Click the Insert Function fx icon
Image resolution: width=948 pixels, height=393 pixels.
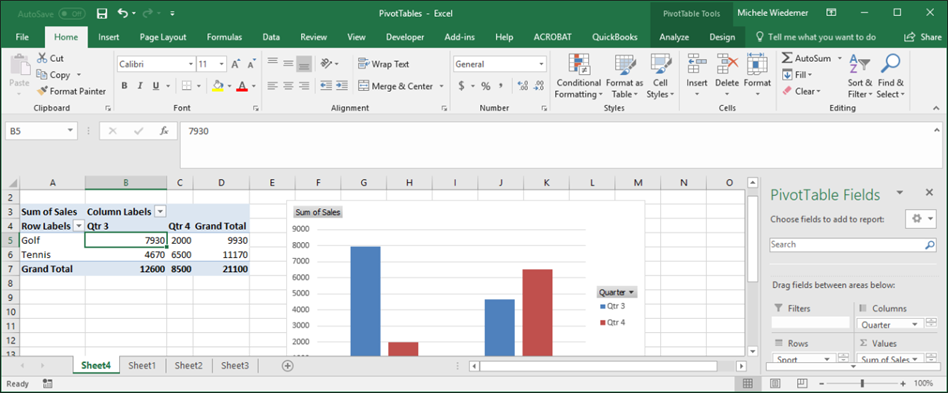tap(164, 131)
